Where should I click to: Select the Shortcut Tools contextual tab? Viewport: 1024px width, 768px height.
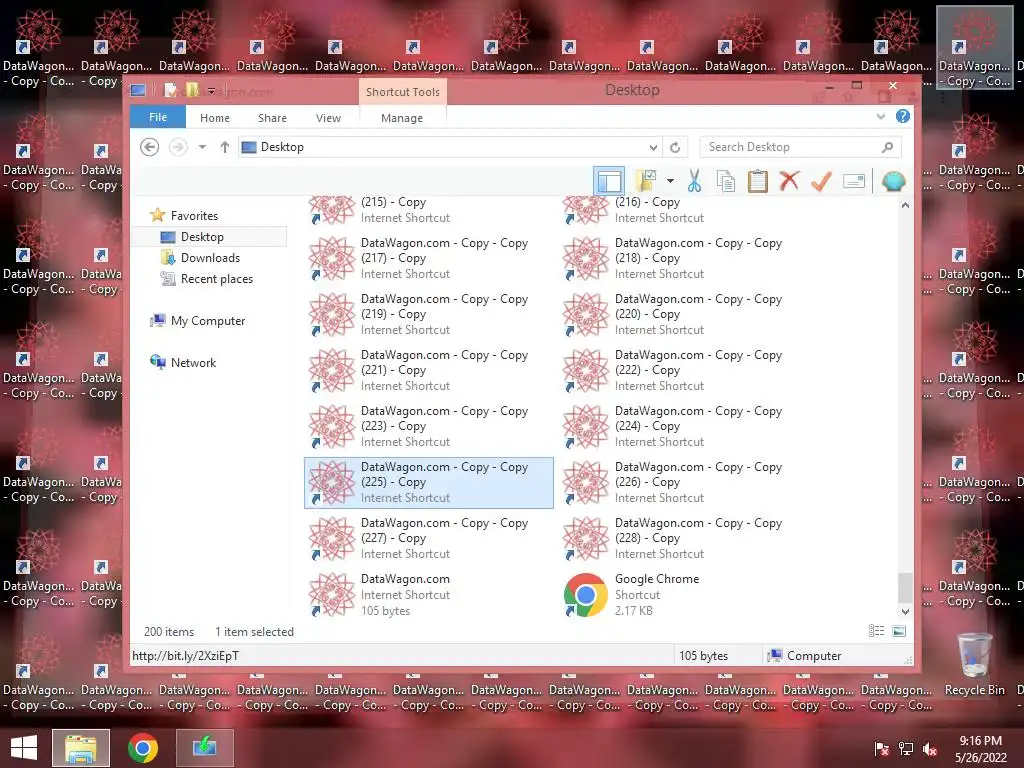(402, 92)
